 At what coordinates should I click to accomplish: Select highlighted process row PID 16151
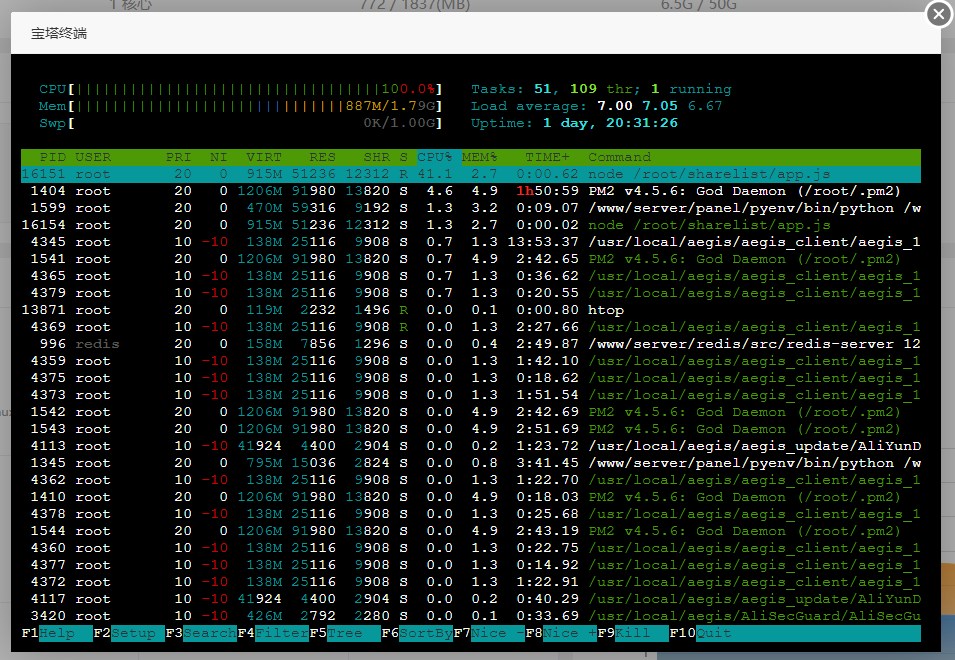pos(471,174)
